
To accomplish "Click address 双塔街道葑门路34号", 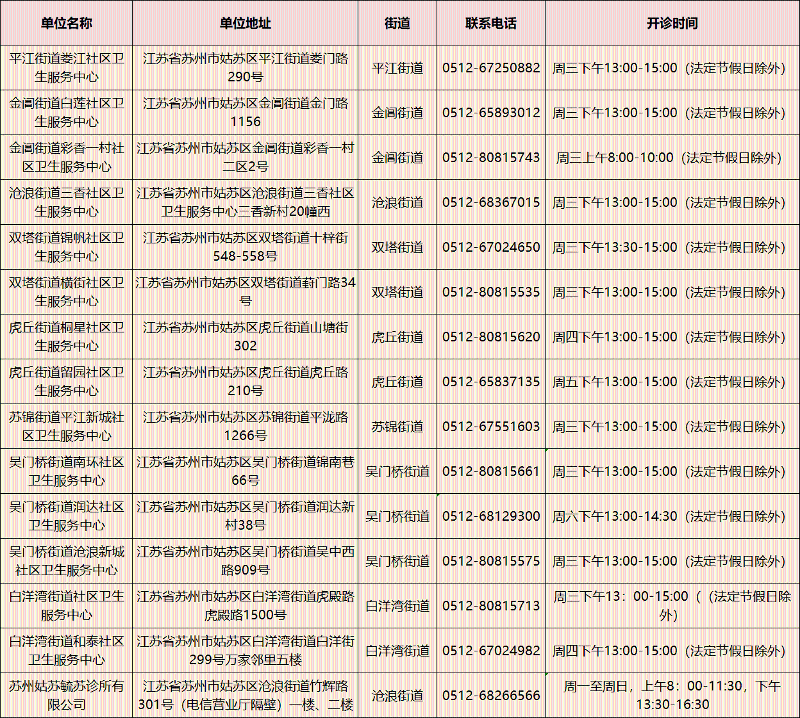I will click(x=245, y=292).
